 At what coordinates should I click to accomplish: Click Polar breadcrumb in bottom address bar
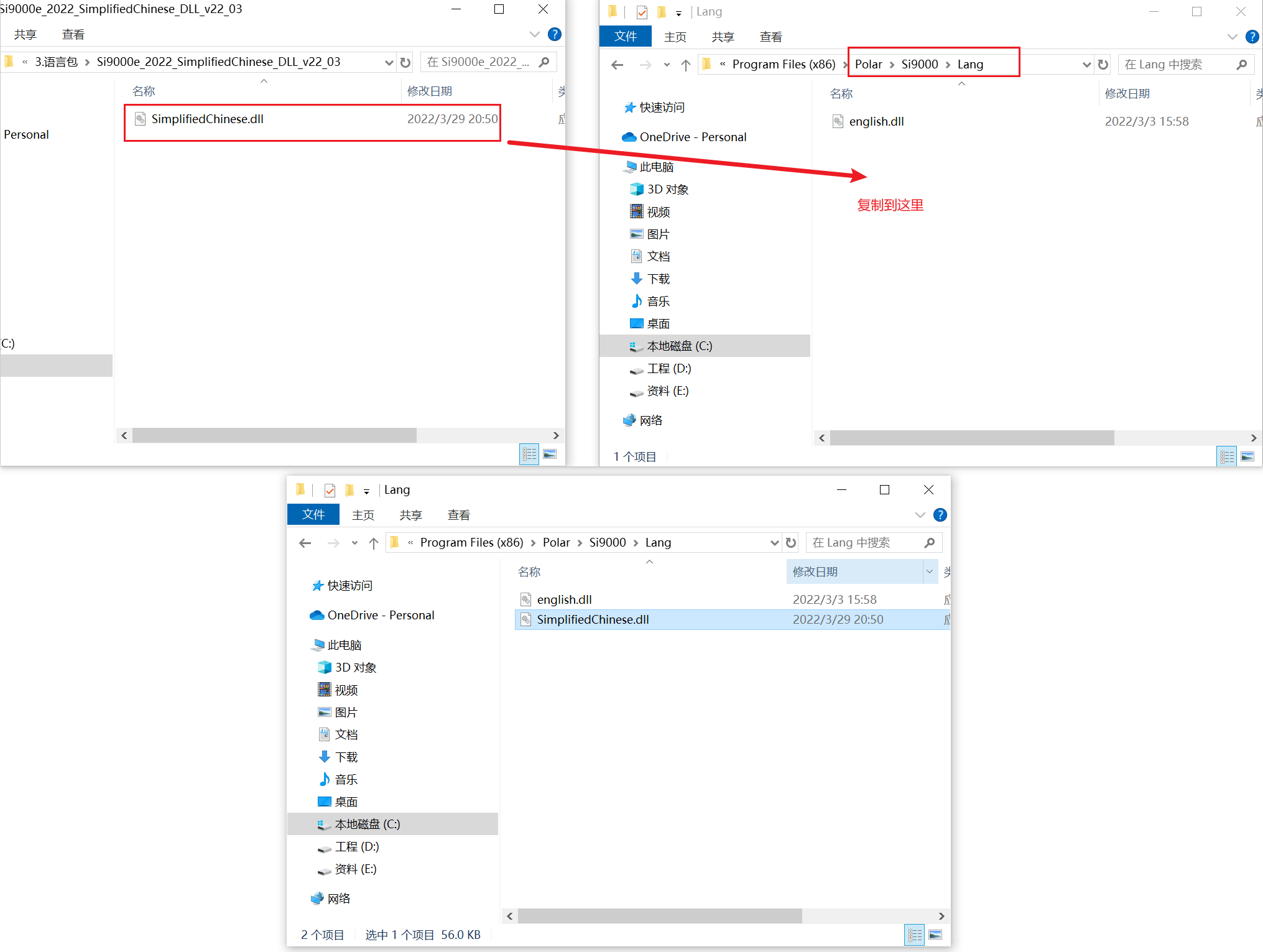point(556,543)
